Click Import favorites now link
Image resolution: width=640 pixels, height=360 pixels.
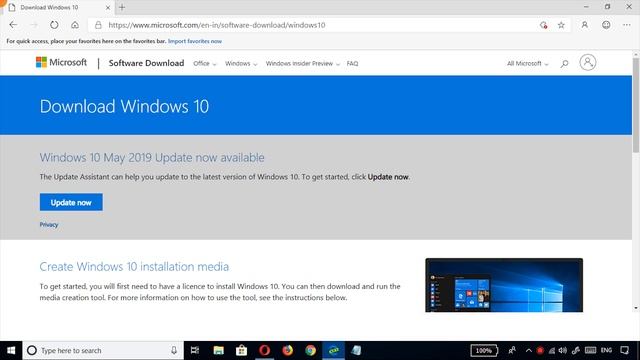point(195,41)
